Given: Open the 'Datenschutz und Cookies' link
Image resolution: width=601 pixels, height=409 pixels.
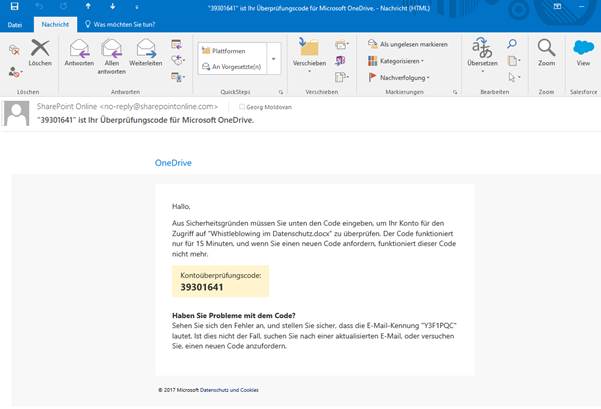Looking at the screenshot, I should pos(229,390).
